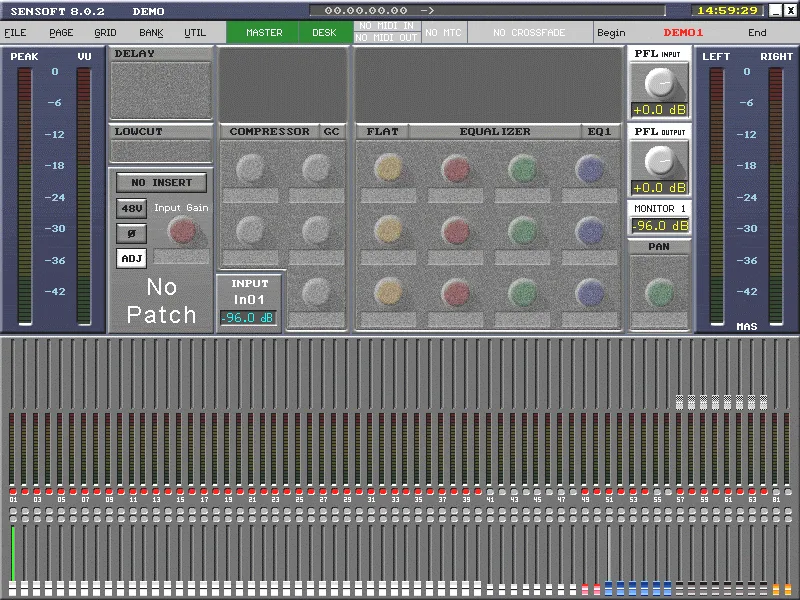
Task: Click the blue channel 51 fader handle
Action: click(x=609, y=588)
